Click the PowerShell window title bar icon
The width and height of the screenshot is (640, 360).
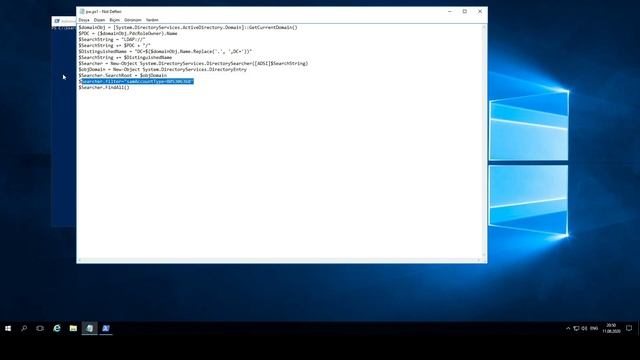tap(57, 21)
